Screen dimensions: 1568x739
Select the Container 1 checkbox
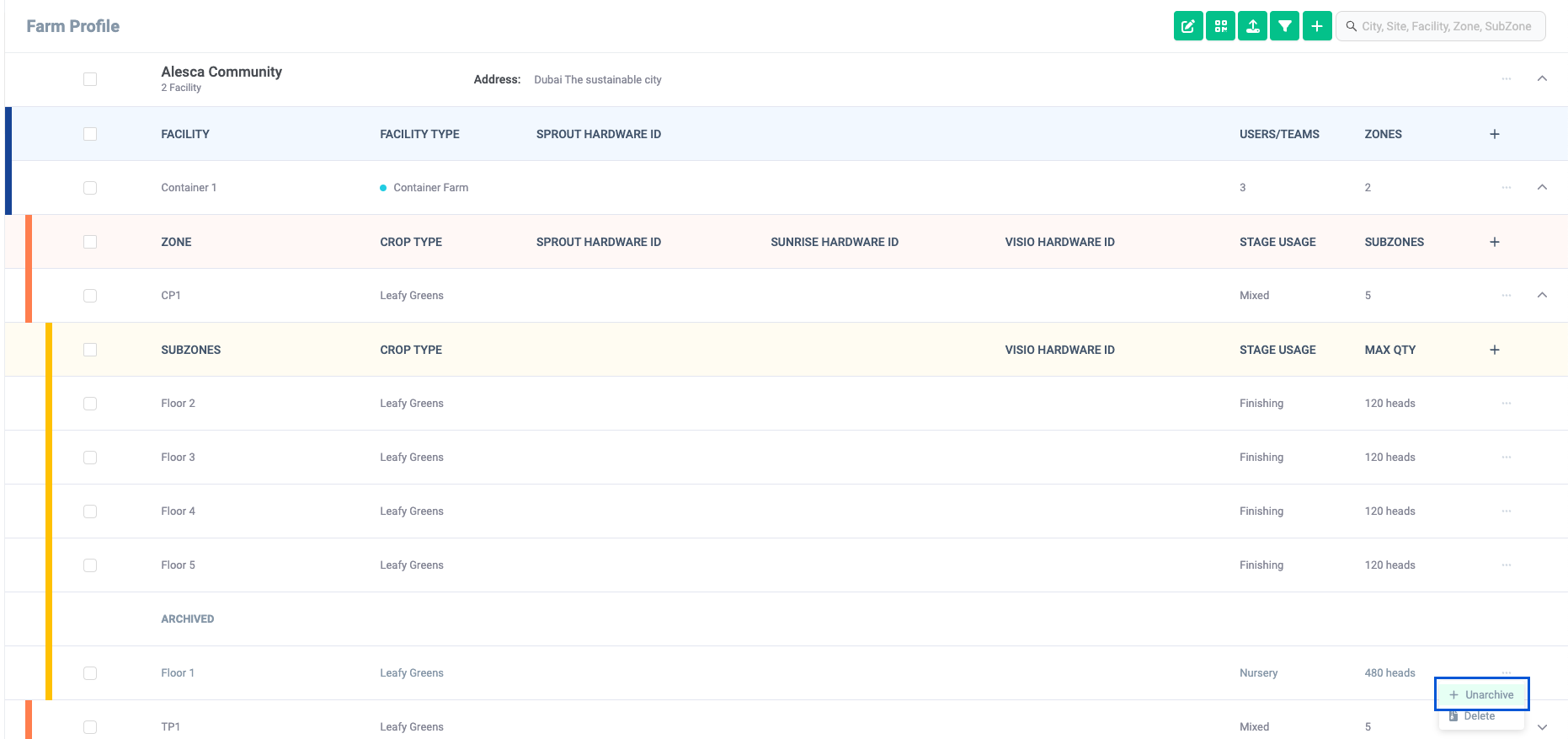click(90, 188)
